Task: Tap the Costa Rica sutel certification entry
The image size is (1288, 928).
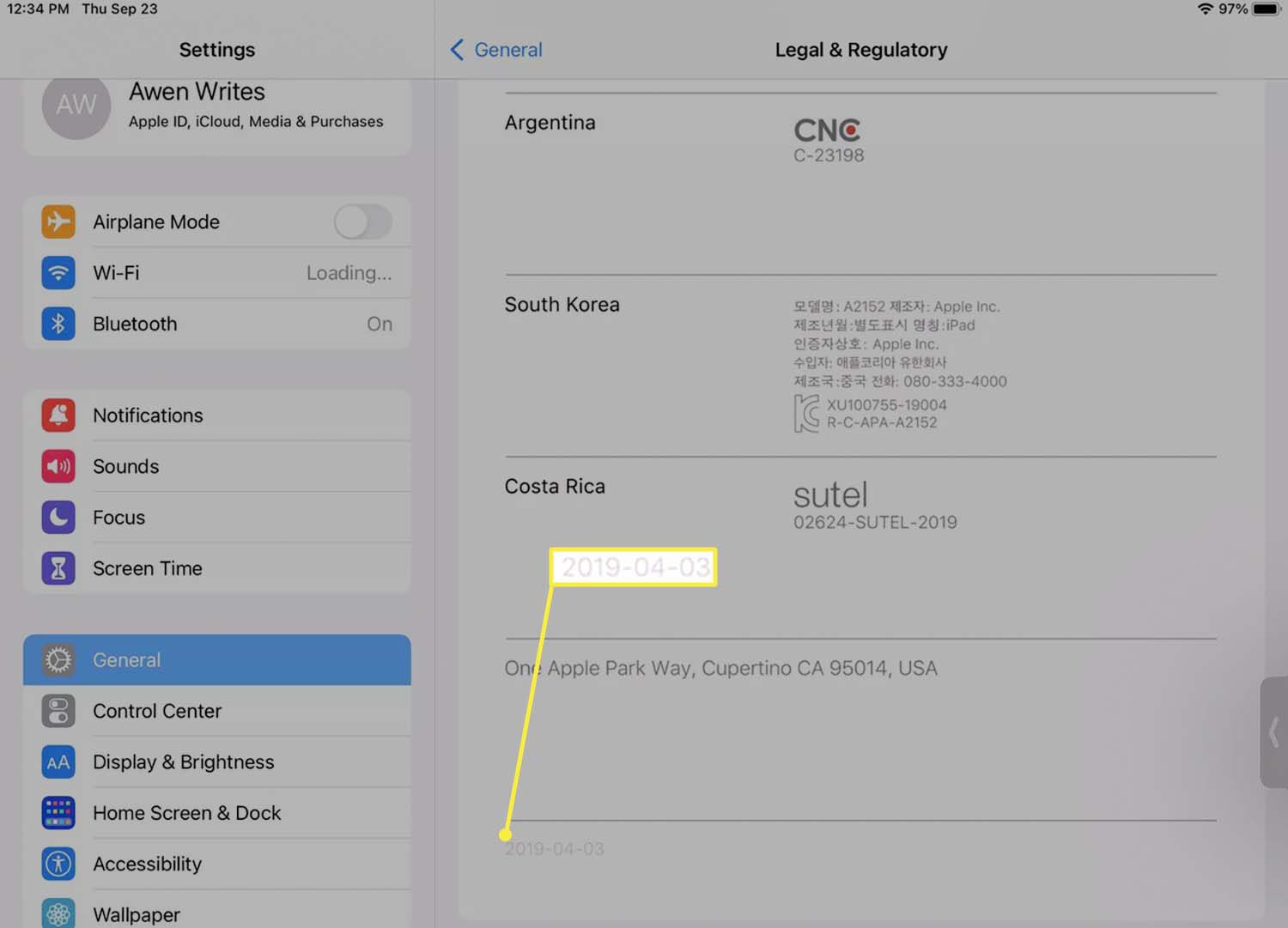Action: (x=874, y=505)
